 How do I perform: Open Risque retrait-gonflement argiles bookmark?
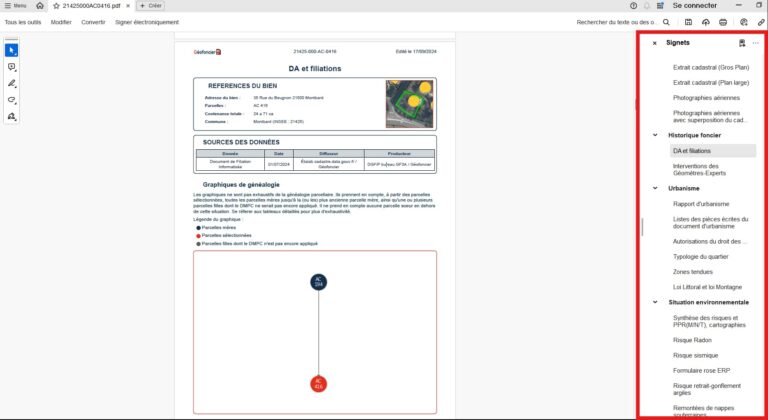pyautogui.click(x=707, y=389)
